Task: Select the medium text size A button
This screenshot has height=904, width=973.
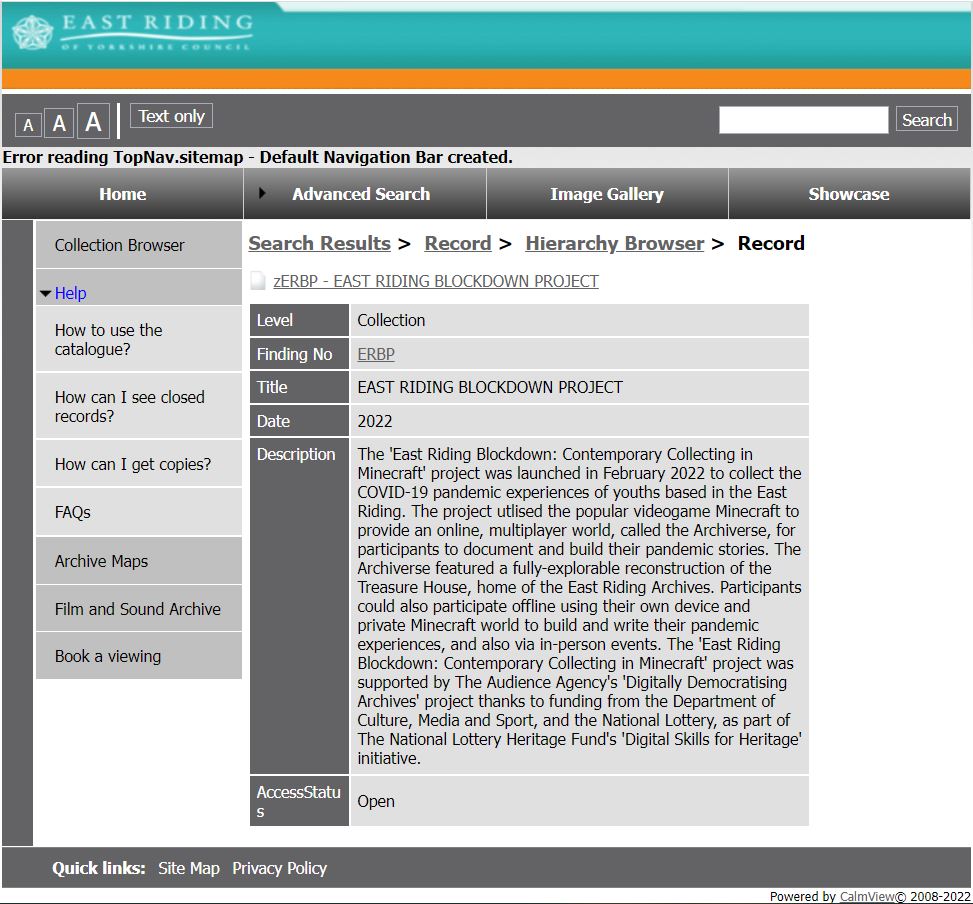Action: pyautogui.click(x=59, y=124)
